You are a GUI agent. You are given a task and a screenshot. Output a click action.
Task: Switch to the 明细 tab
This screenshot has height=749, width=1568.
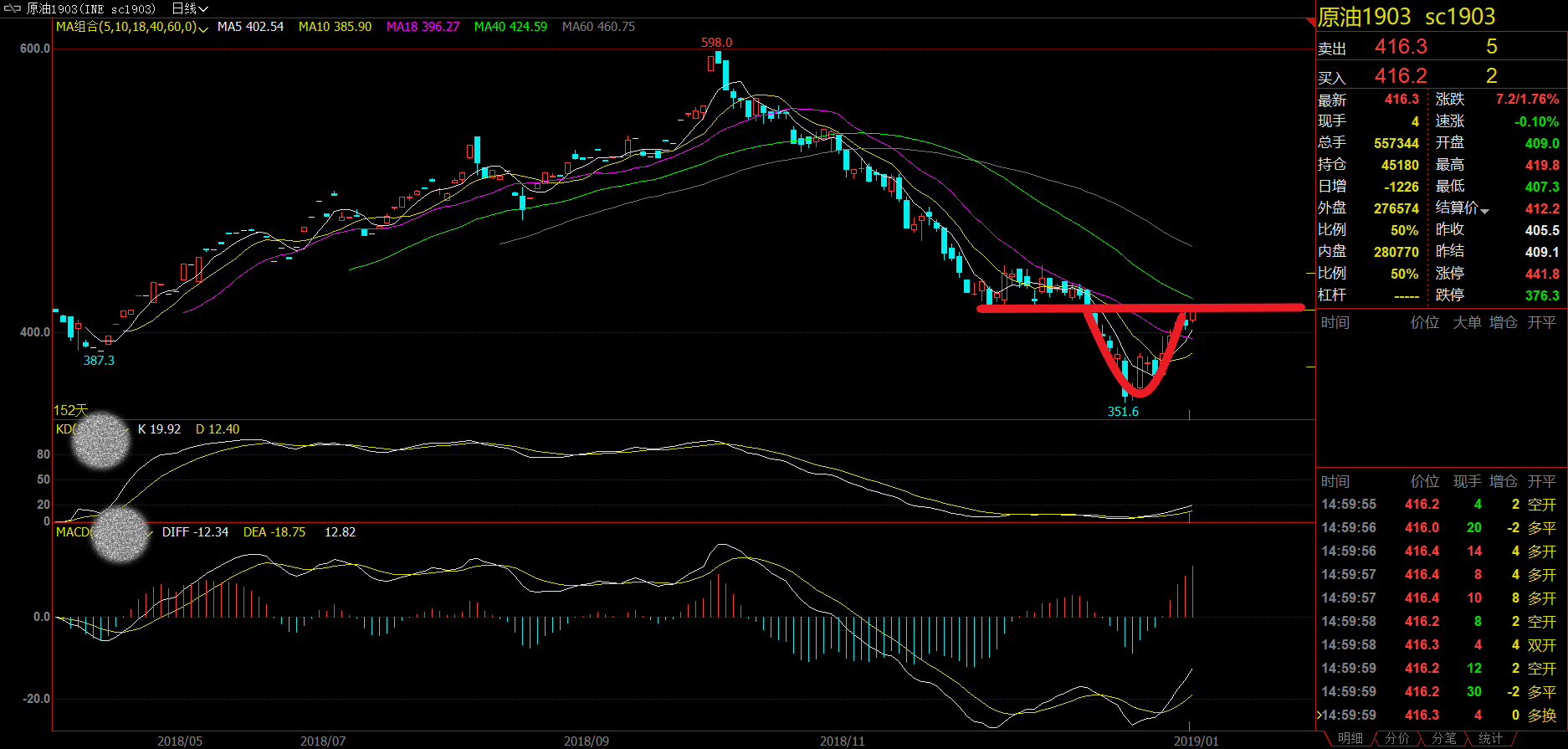[1350, 738]
